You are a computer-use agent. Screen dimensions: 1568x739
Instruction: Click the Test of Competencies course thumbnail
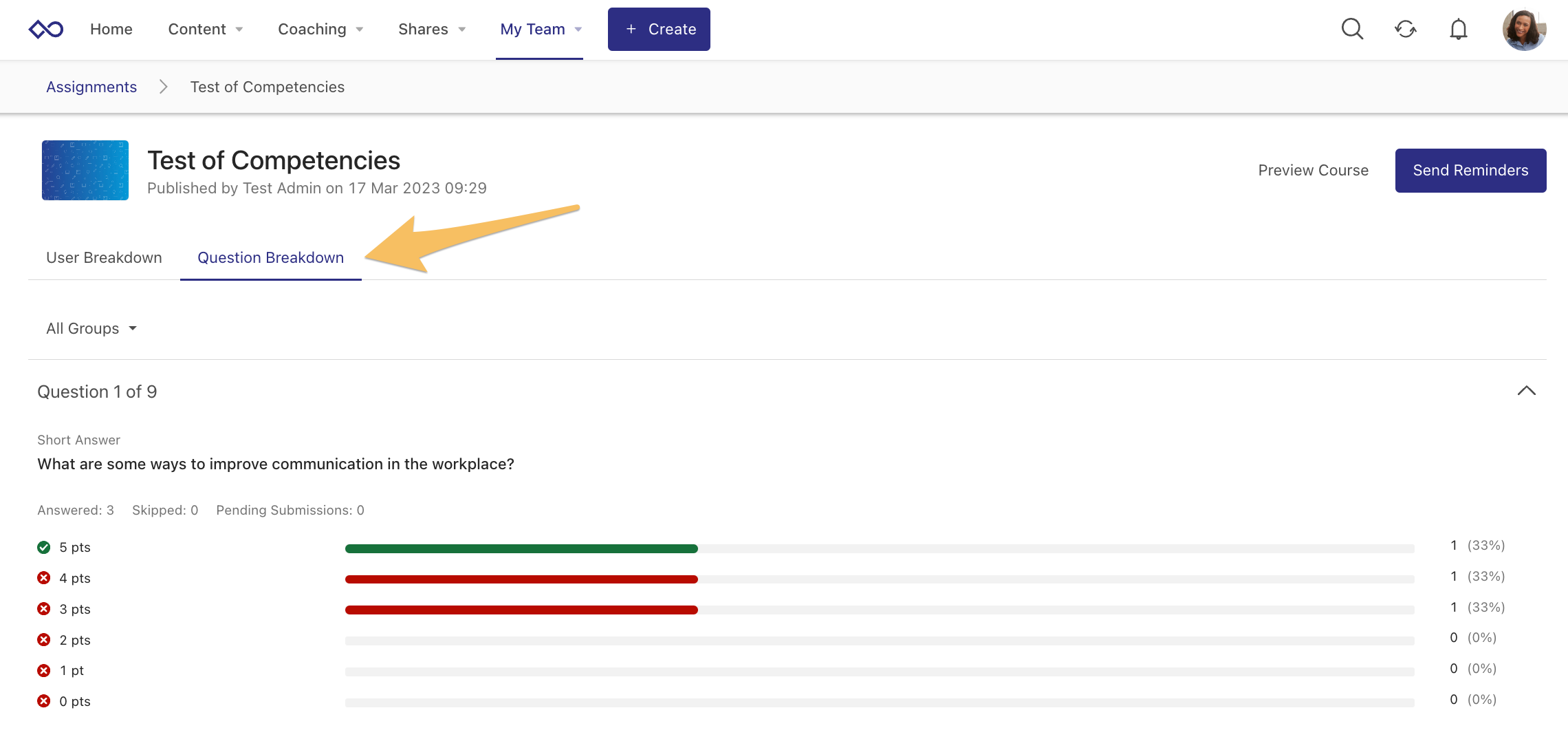(x=85, y=170)
